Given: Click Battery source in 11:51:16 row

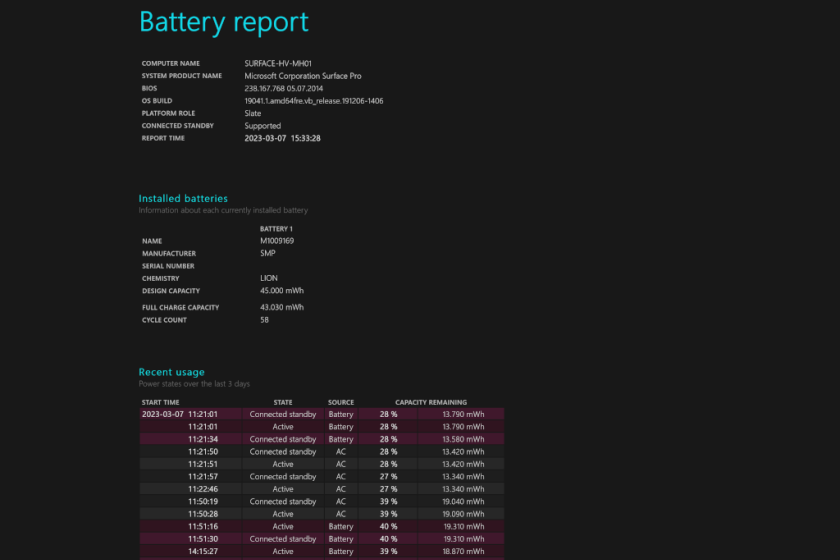Looking at the screenshot, I should [x=341, y=527].
